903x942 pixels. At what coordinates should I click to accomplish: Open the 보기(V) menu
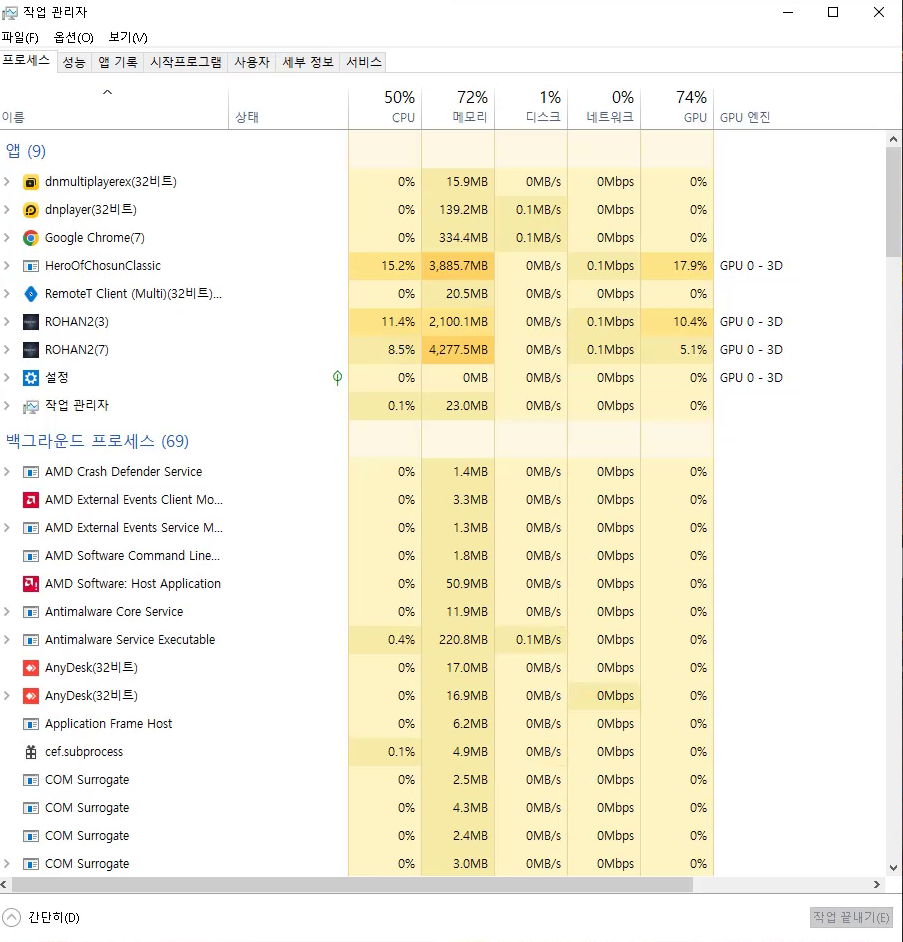pyautogui.click(x=128, y=37)
